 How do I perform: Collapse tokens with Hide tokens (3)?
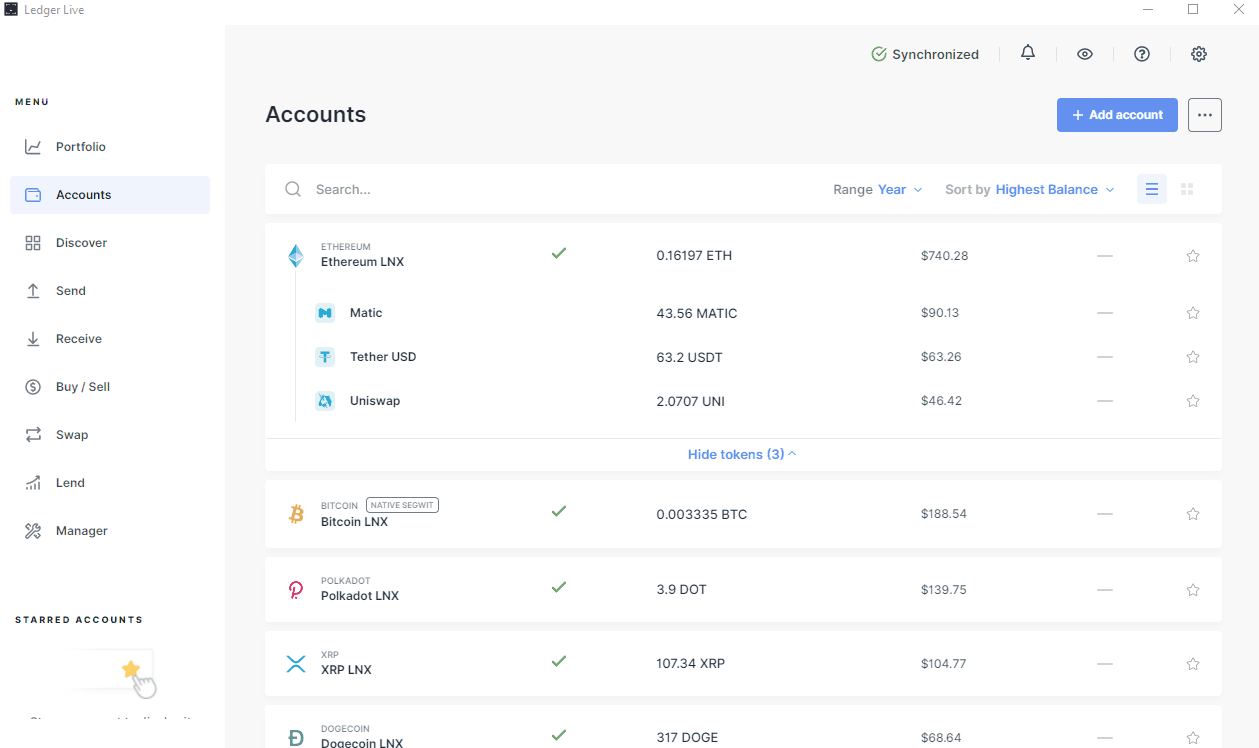point(742,454)
